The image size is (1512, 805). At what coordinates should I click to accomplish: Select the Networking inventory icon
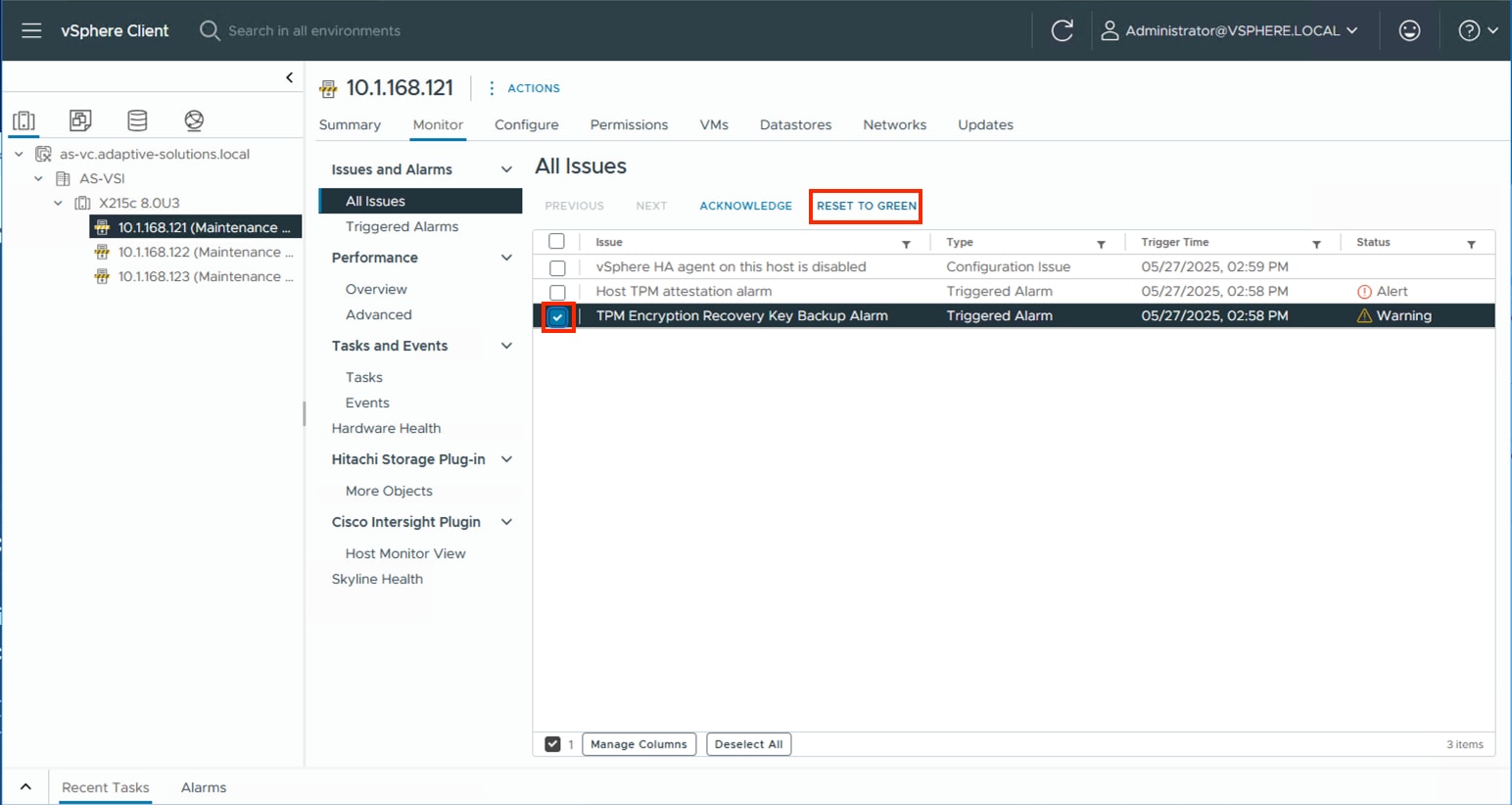194,119
